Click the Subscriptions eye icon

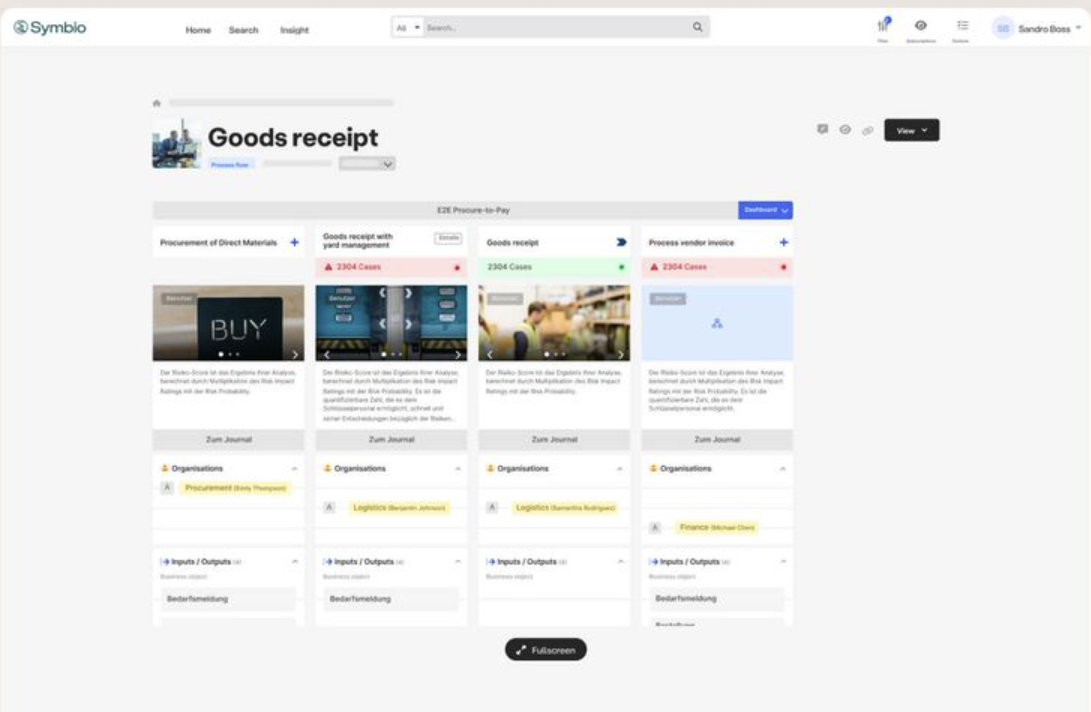point(920,26)
